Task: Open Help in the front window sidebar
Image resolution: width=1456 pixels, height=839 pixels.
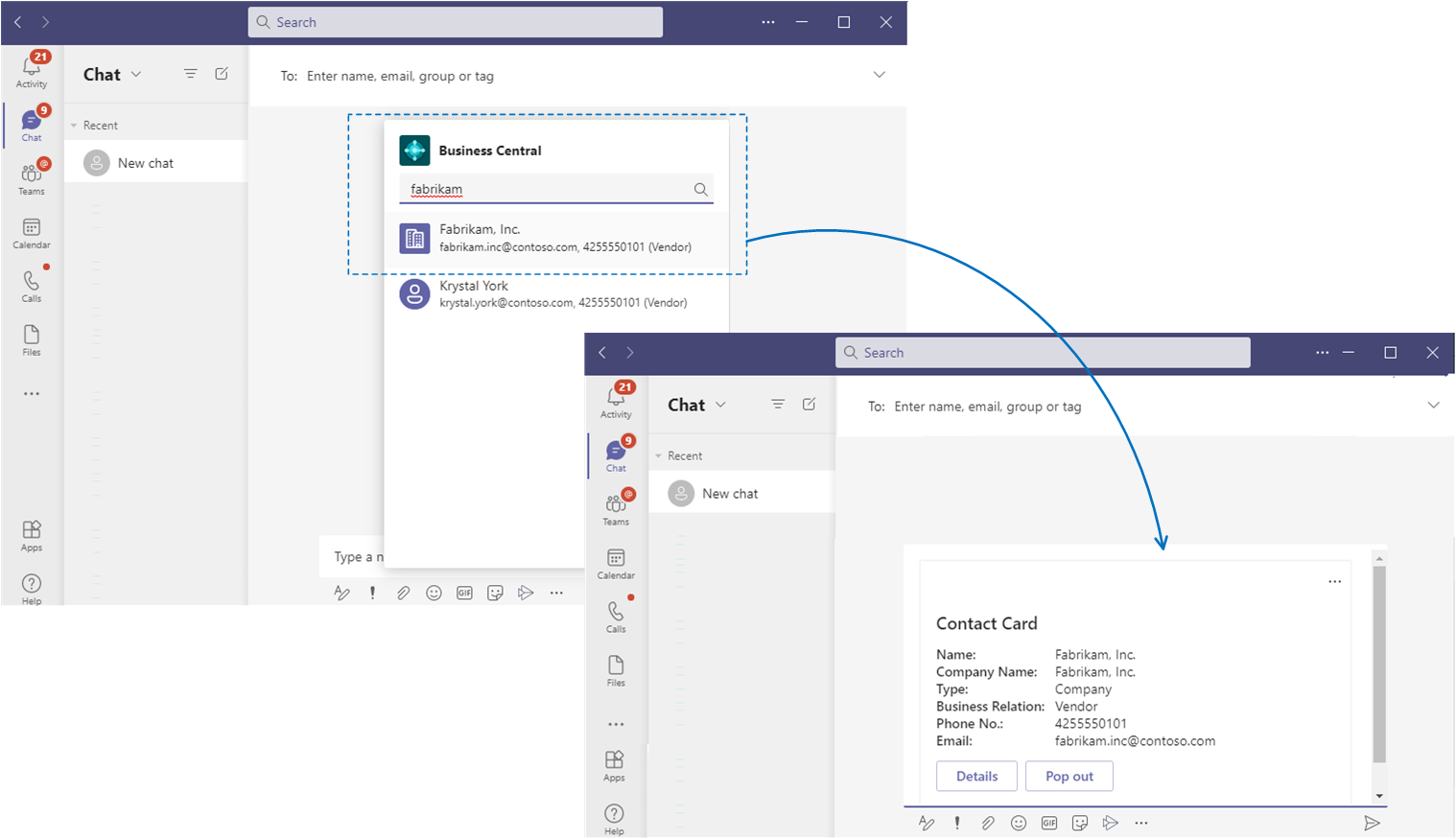Action: click(x=615, y=819)
